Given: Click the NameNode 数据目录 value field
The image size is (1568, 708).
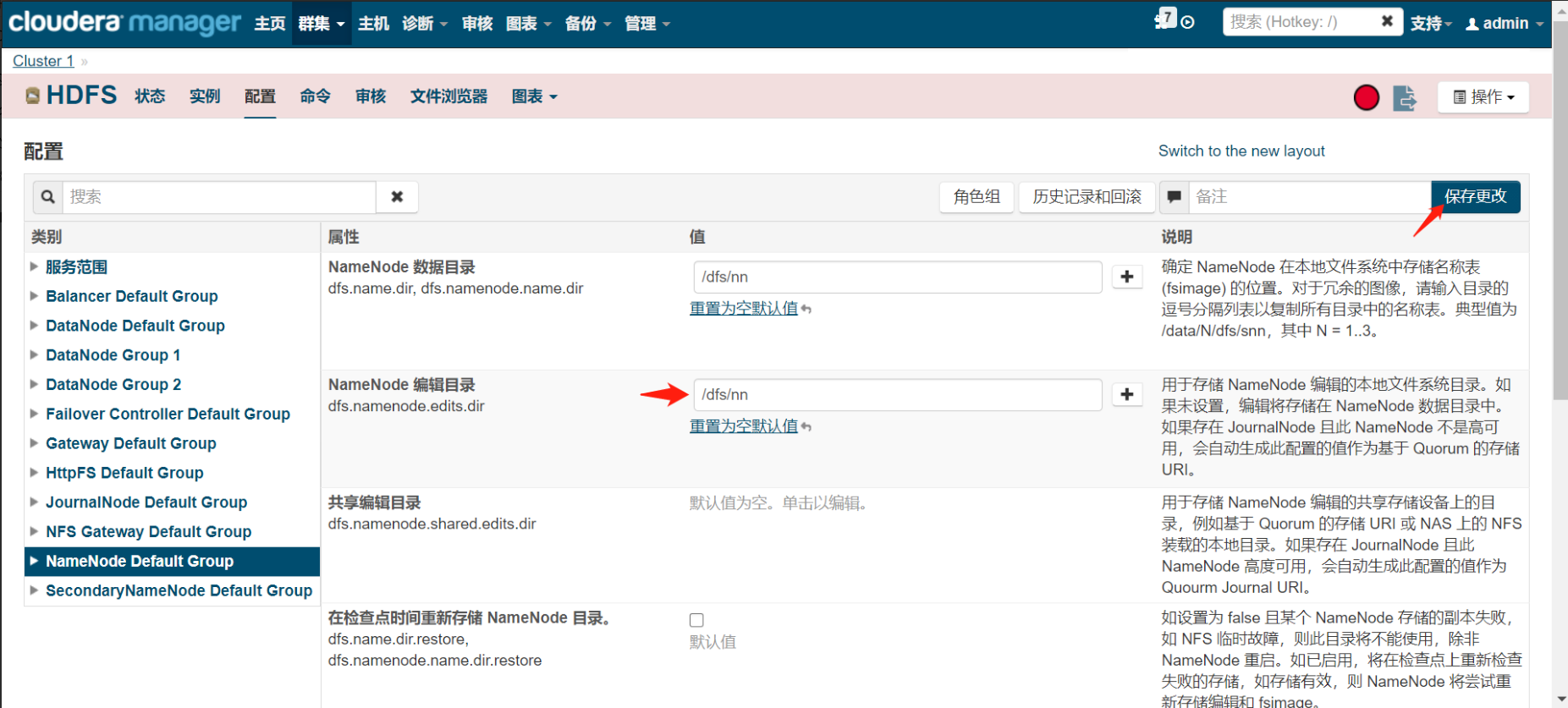Looking at the screenshot, I should click(898, 277).
